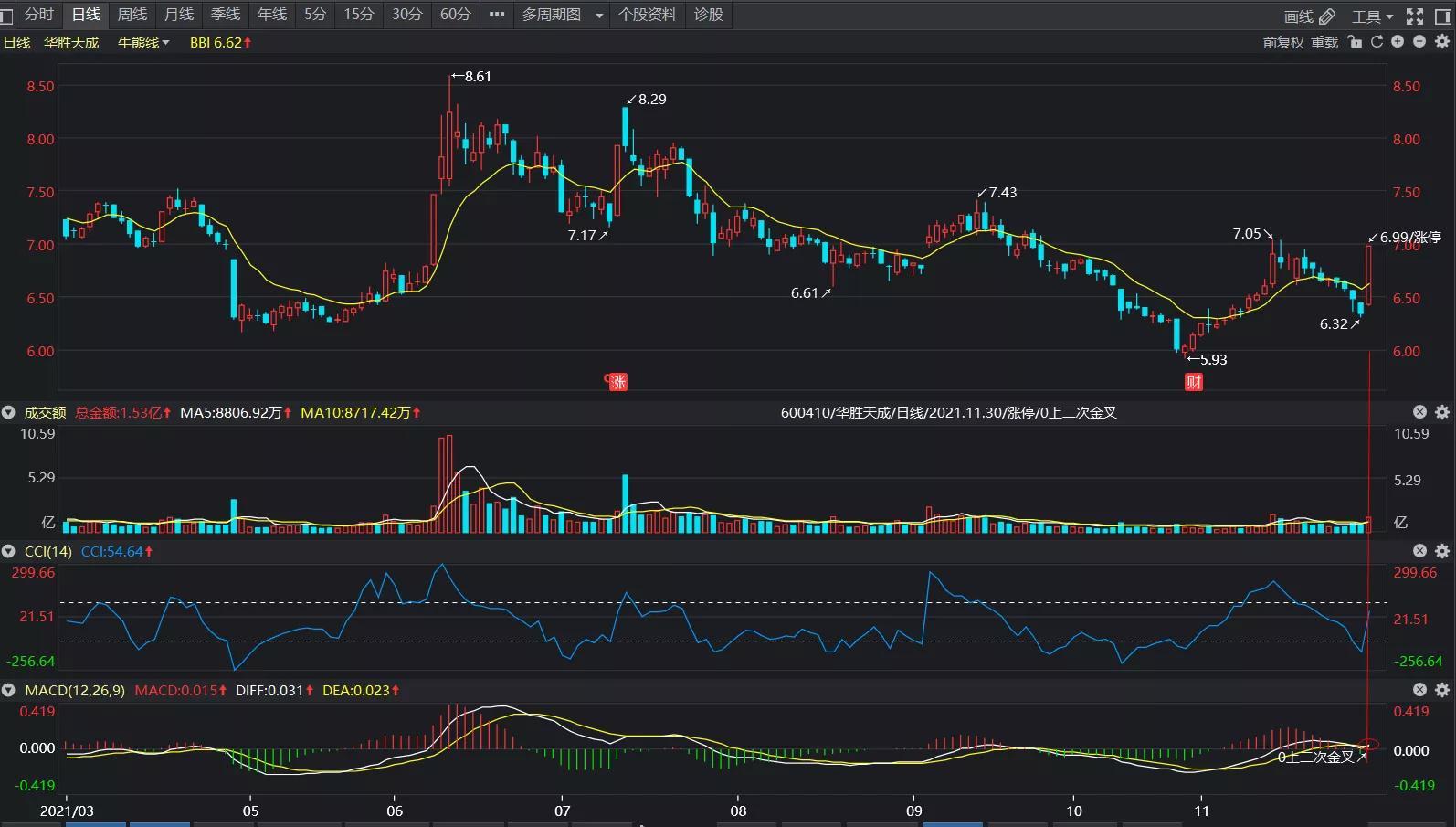The image size is (1456, 827).
Task: Click the 总金额:1.53亿 total amount label
Action: (x=123, y=412)
